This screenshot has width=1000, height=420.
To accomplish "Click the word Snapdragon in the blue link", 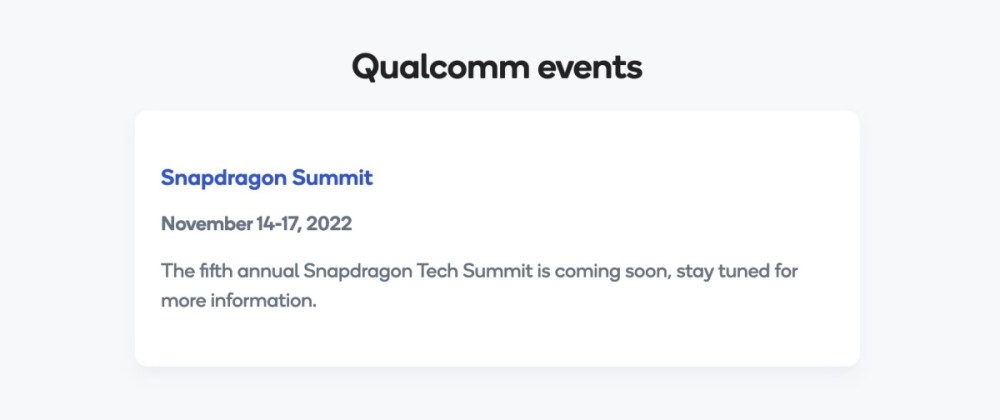I will pyautogui.click(x=223, y=178).
